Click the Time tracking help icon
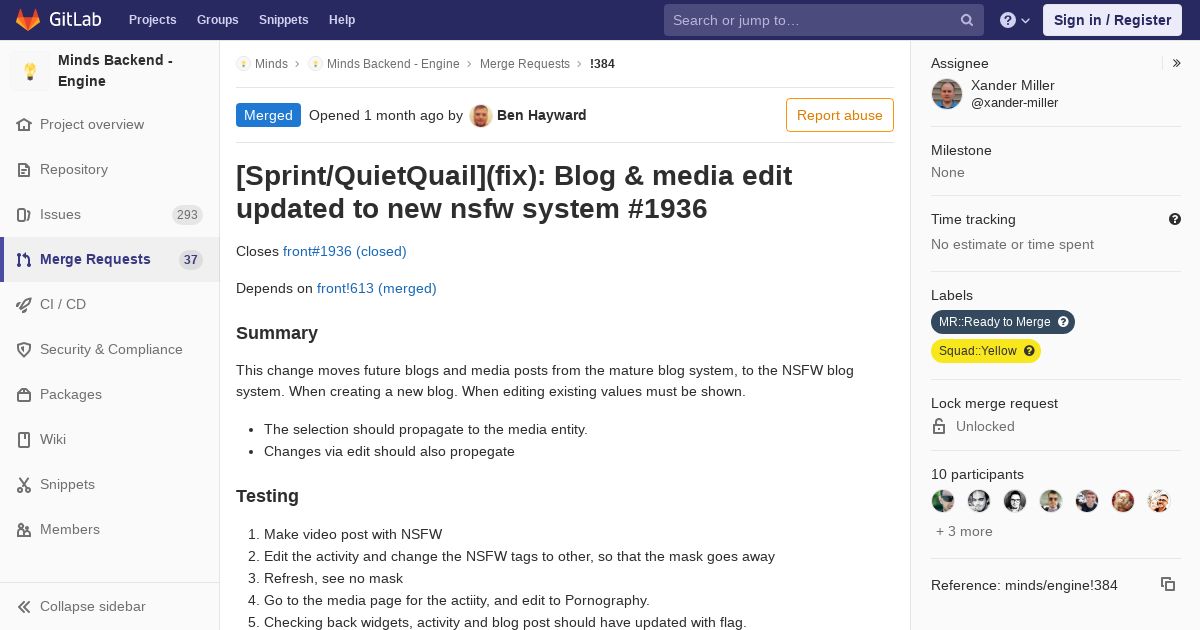 pos(1175,219)
